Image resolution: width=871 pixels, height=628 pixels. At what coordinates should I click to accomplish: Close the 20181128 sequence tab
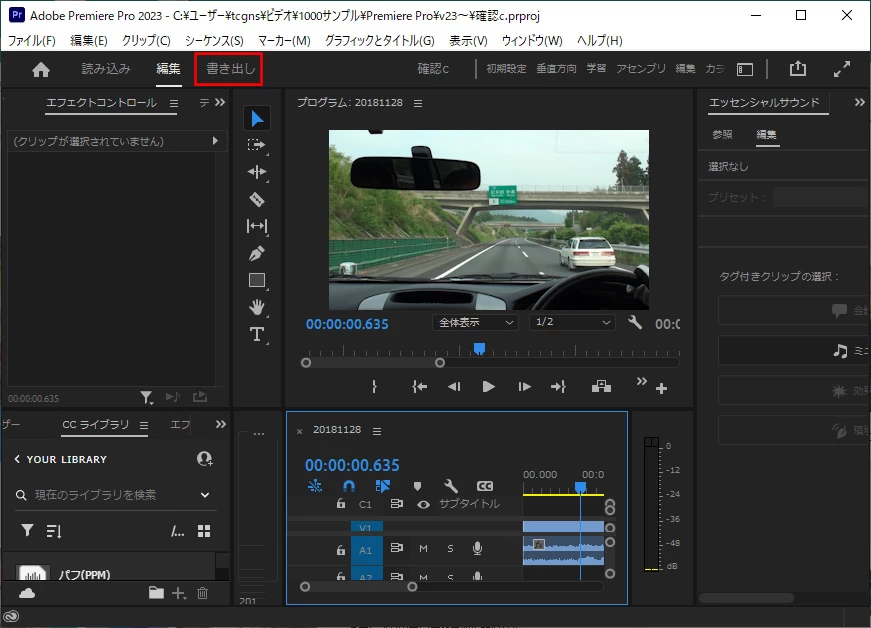coord(299,431)
